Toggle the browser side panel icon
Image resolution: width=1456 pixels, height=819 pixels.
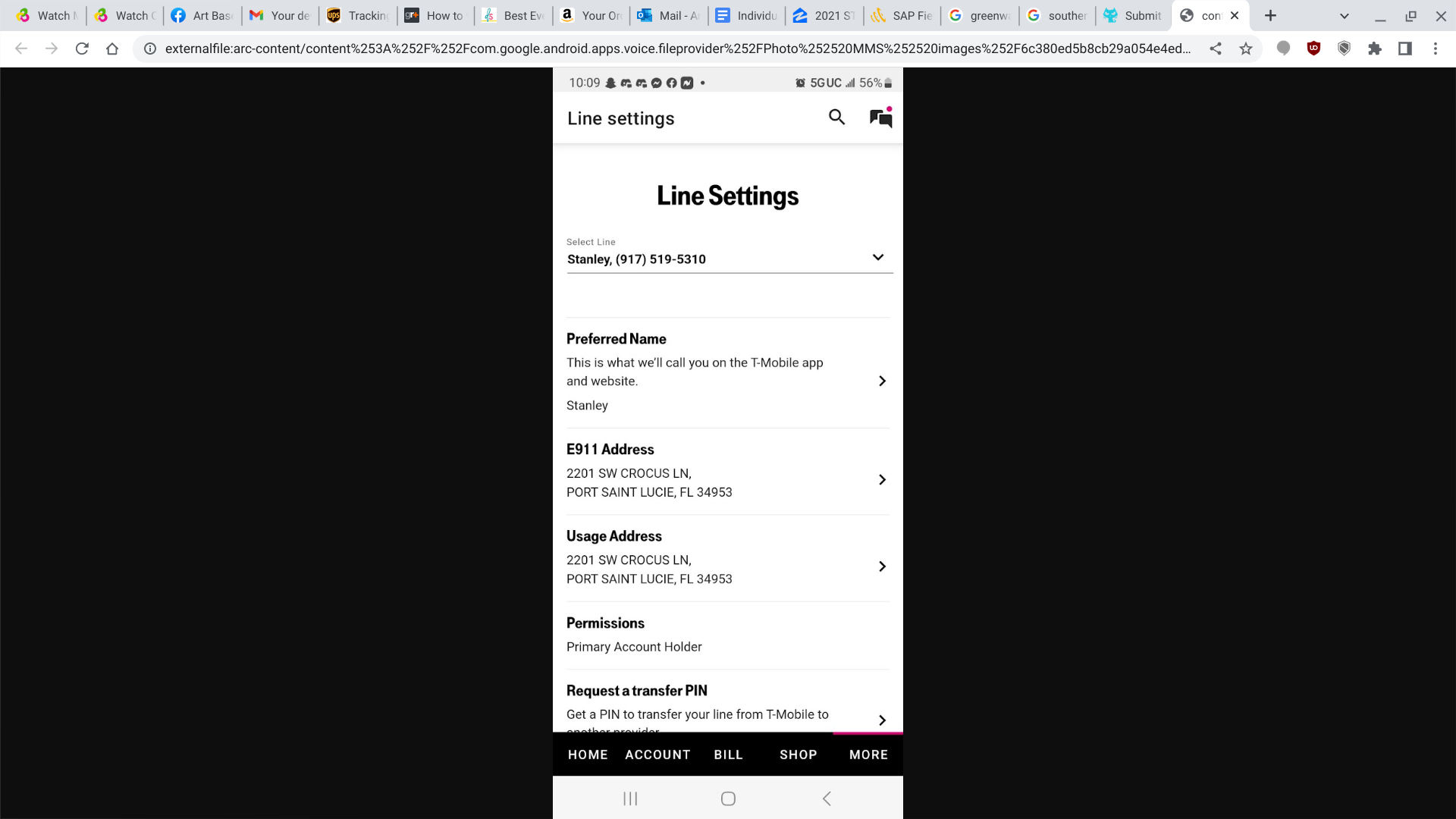[1404, 49]
